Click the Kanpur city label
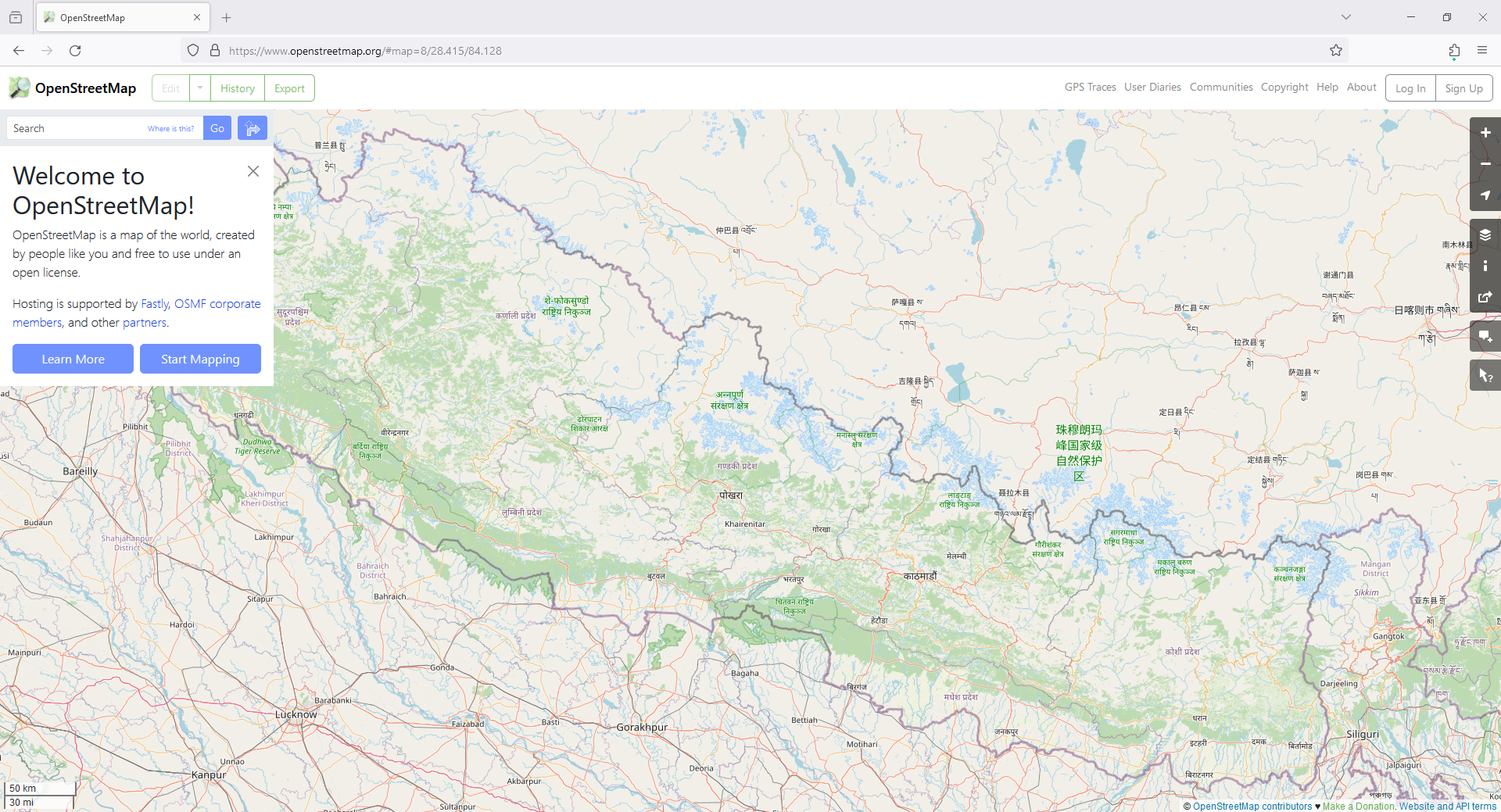 pos(209,774)
